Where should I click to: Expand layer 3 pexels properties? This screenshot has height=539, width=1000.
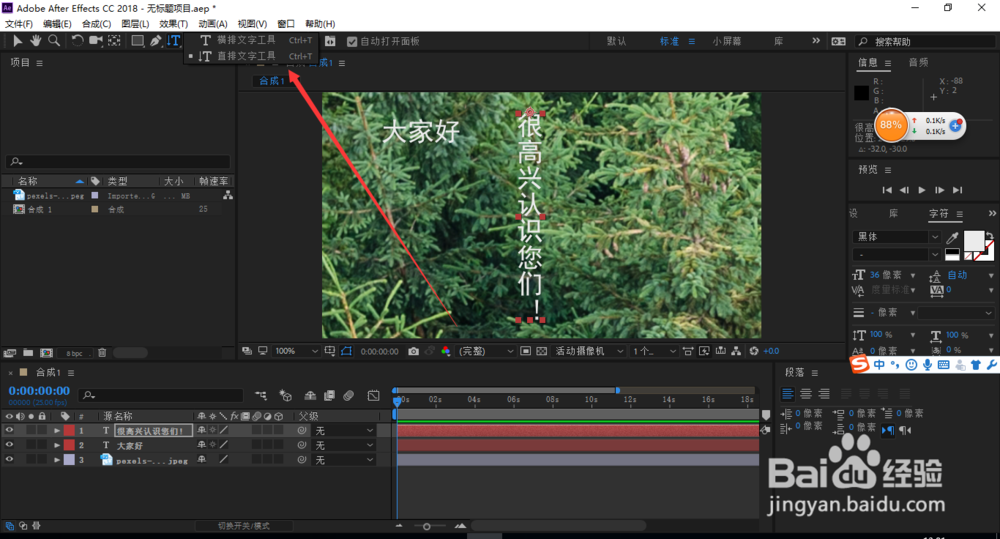pyautogui.click(x=57, y=460)
